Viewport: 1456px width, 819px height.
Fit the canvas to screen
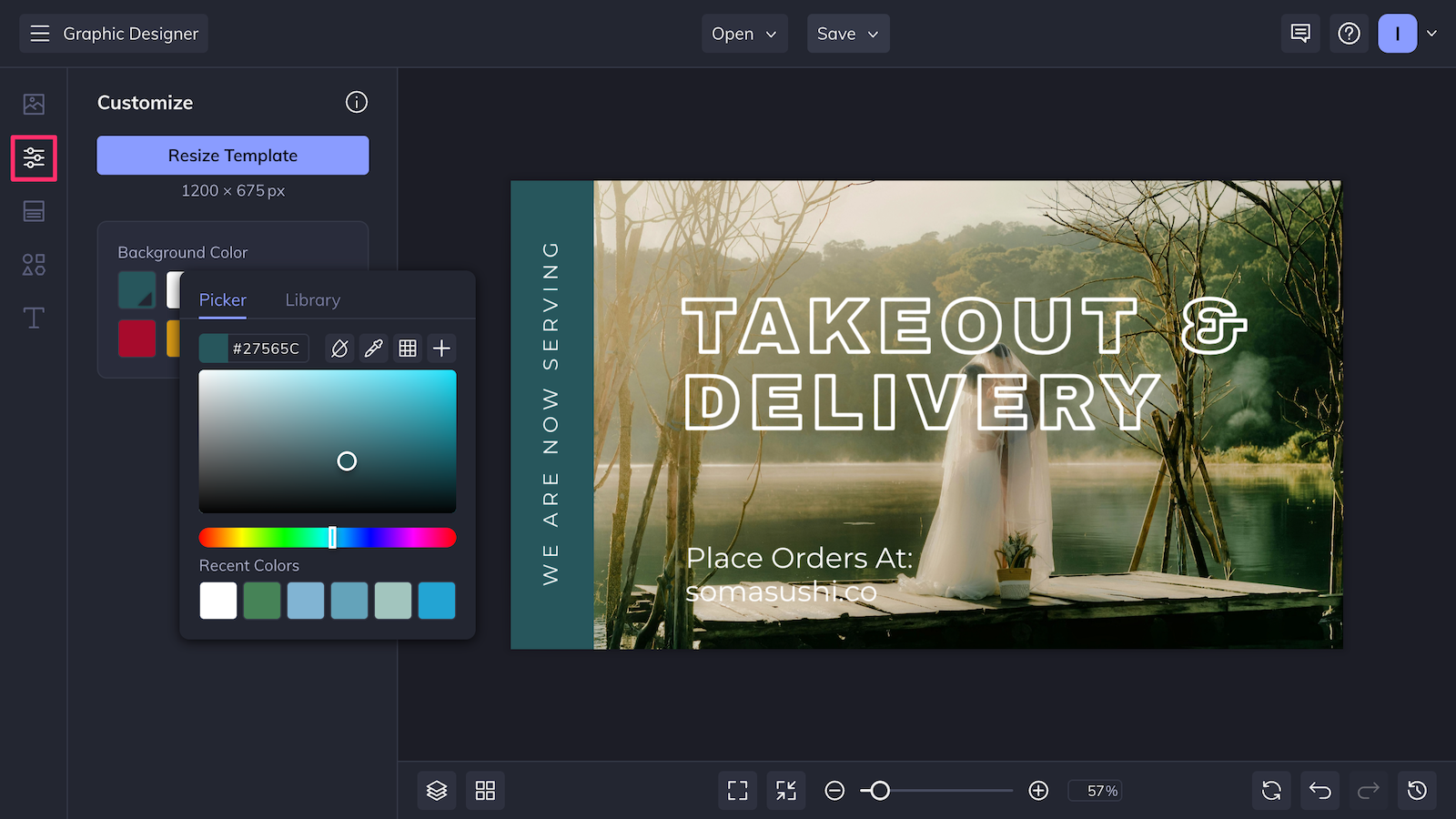tap(737, 790)
